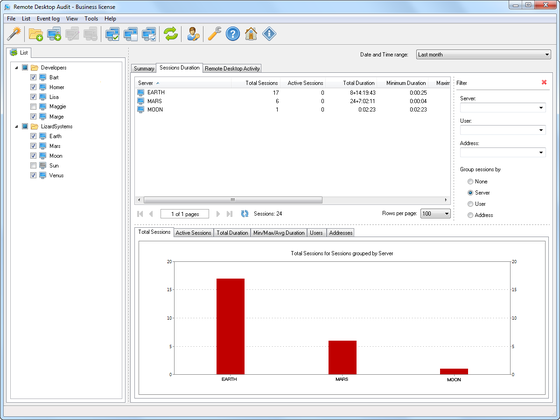The height and width of the screenshot is (420, 560).
Task: Switch to Active Sessions chart tab
Action: point(193,233)
